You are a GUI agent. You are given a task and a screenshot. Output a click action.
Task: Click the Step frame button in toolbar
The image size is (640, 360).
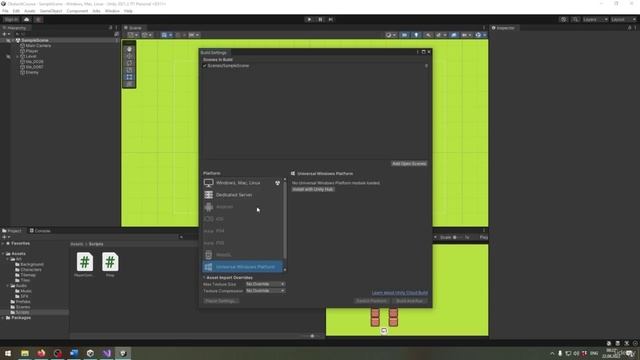coord(331,19)
